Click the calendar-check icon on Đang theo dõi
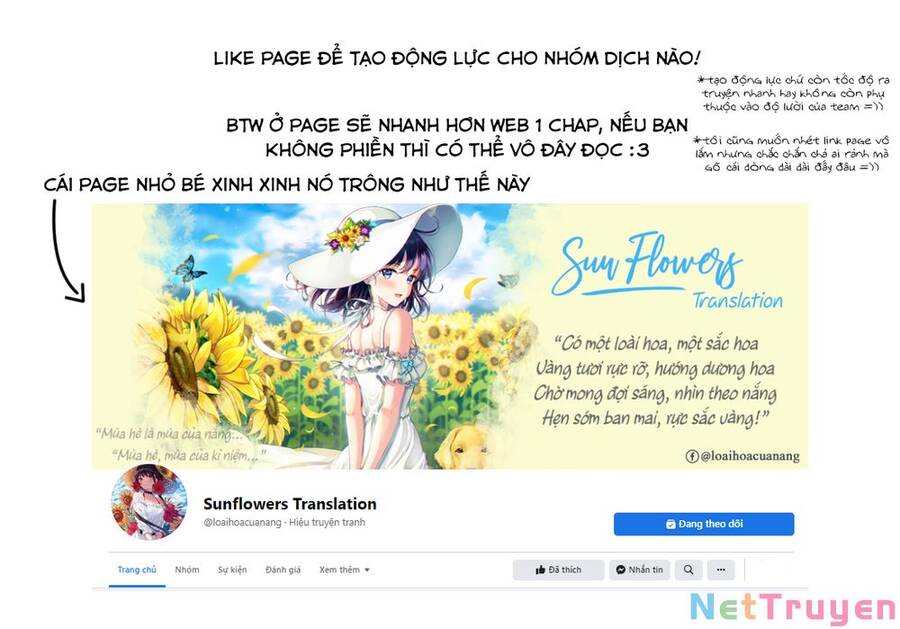Image resolution: width=900 pixels, height=629 pixels. (x=670, y=524)
